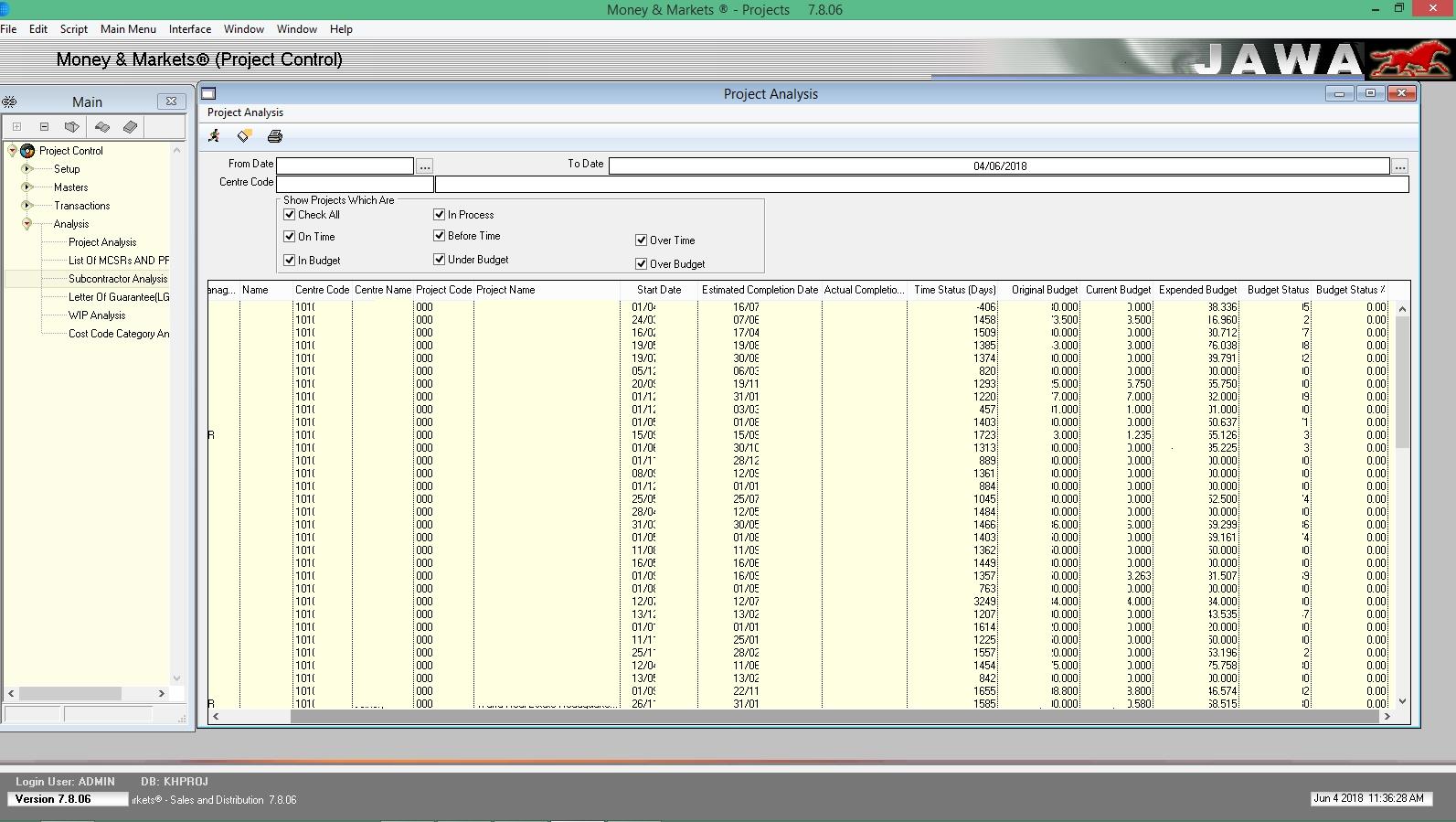The height and width of the screenshot is (822, 1456).
Task: Open the Help menu
Action: pyautogui.click(x=341, y=29)
